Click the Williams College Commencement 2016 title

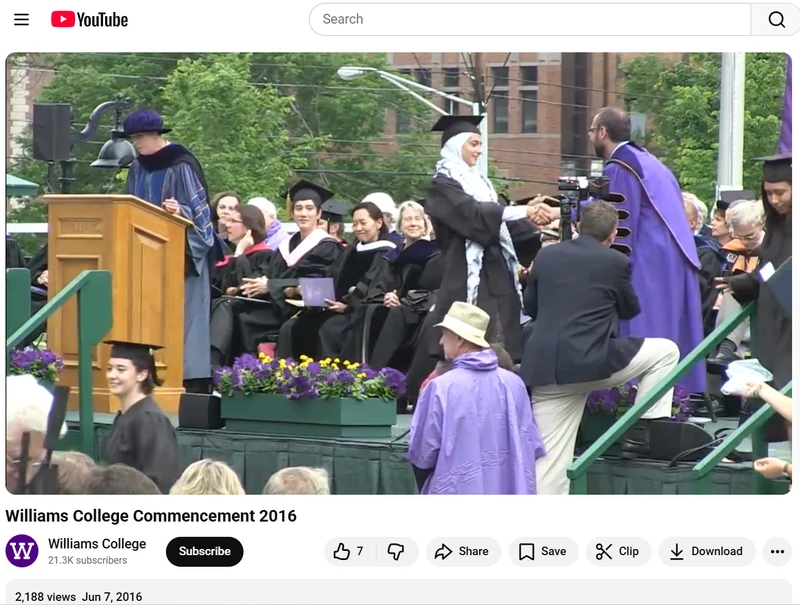tap(151, 516)
